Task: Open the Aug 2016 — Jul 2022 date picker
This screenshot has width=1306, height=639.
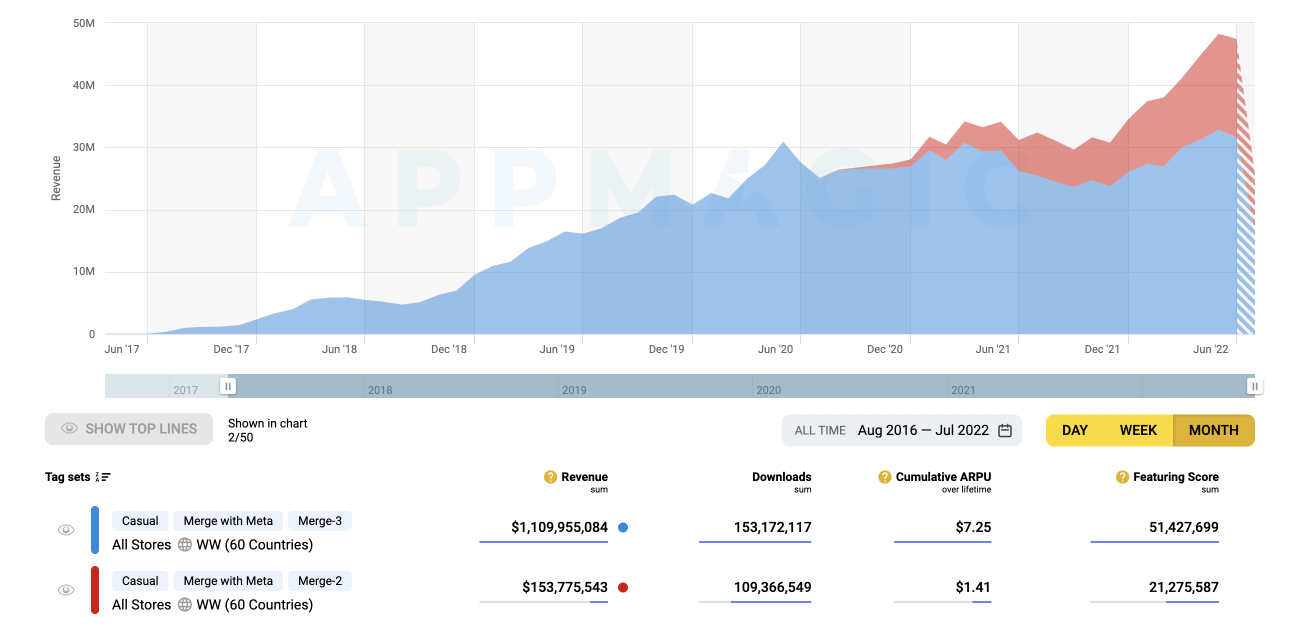Action: 922,431
